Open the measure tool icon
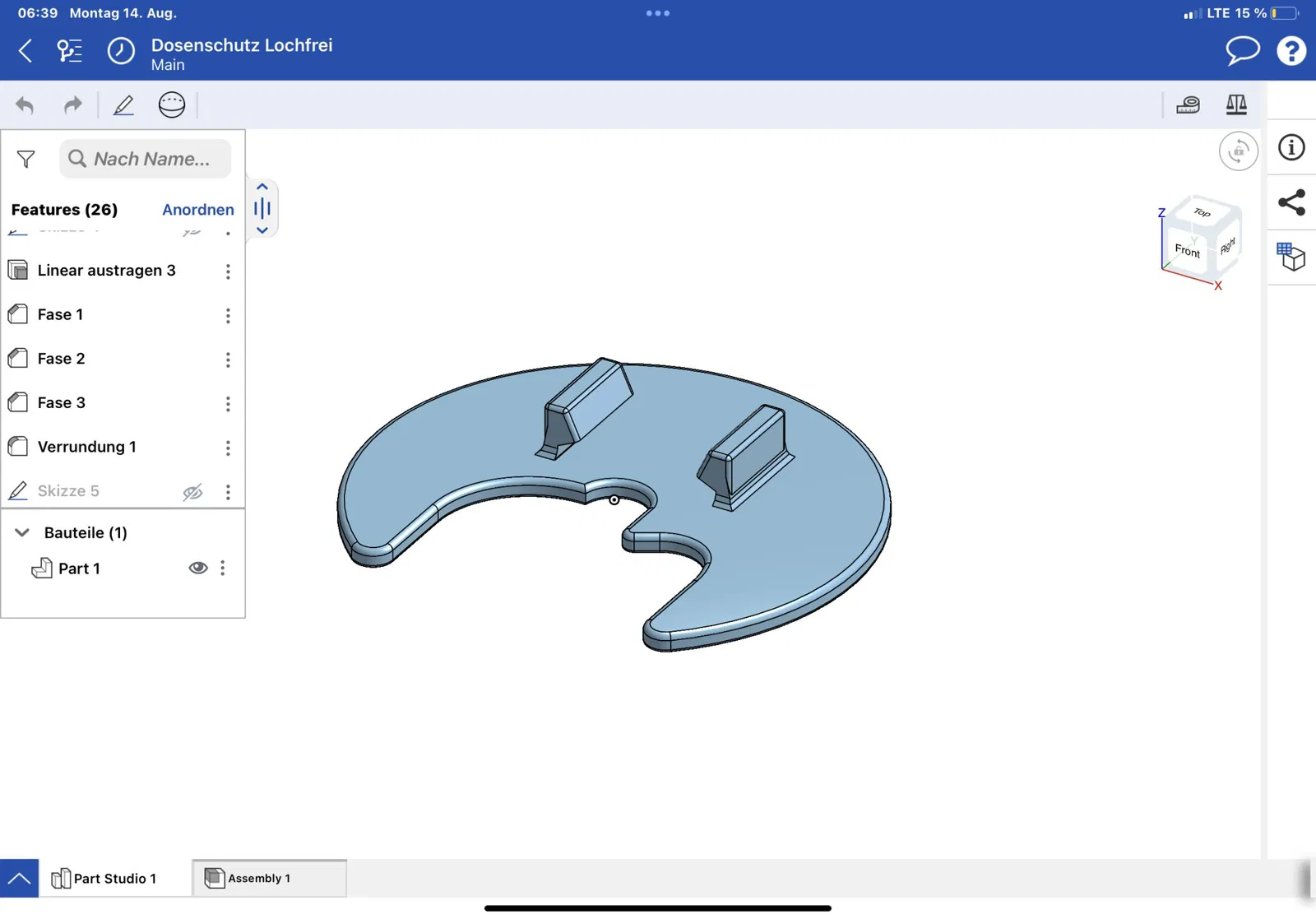The height and width of the screenshot is (919, 1316). click(x=1188, y=104)
